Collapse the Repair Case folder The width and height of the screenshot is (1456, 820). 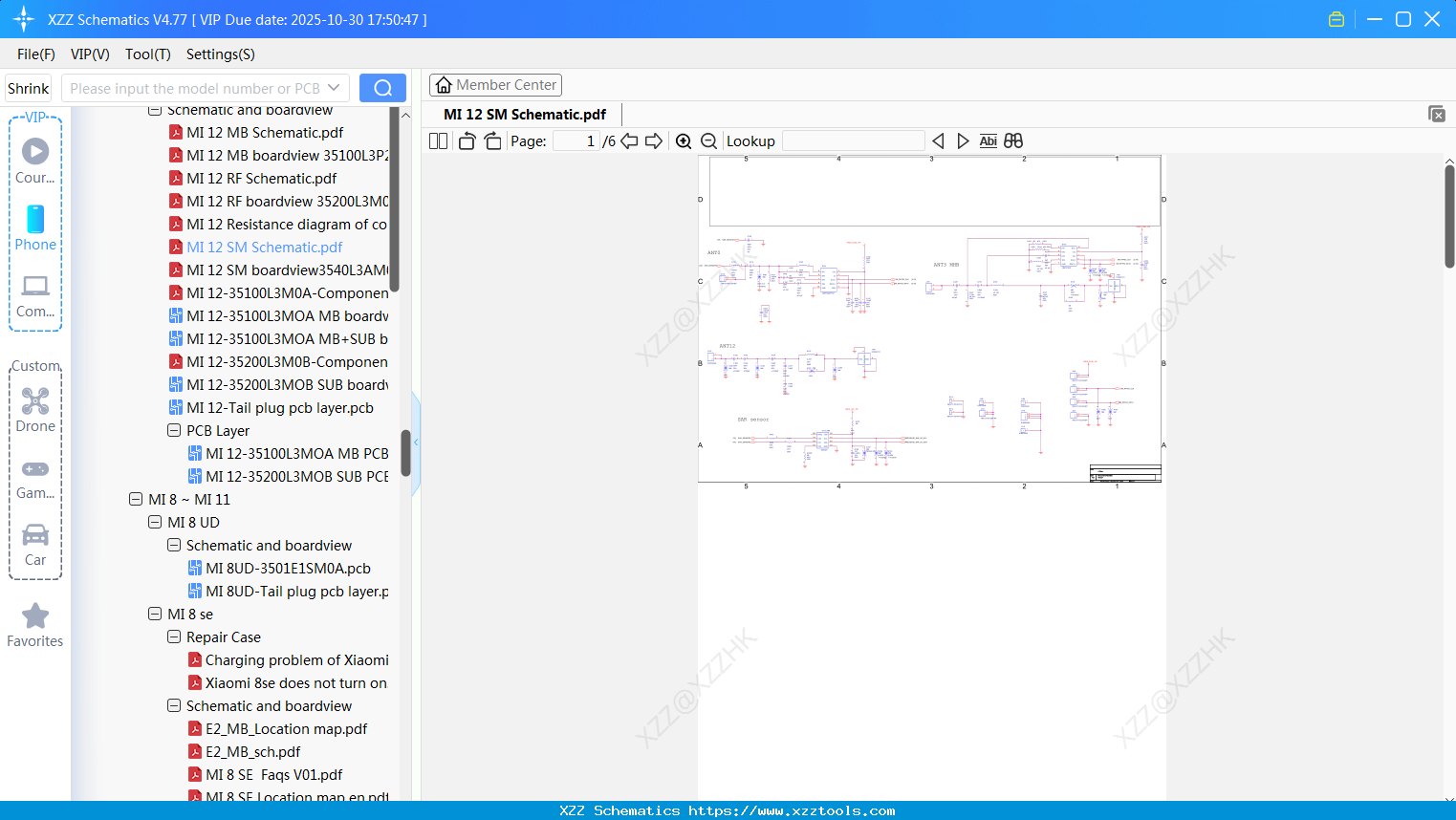pyautogui.click(x=174, y=637)
